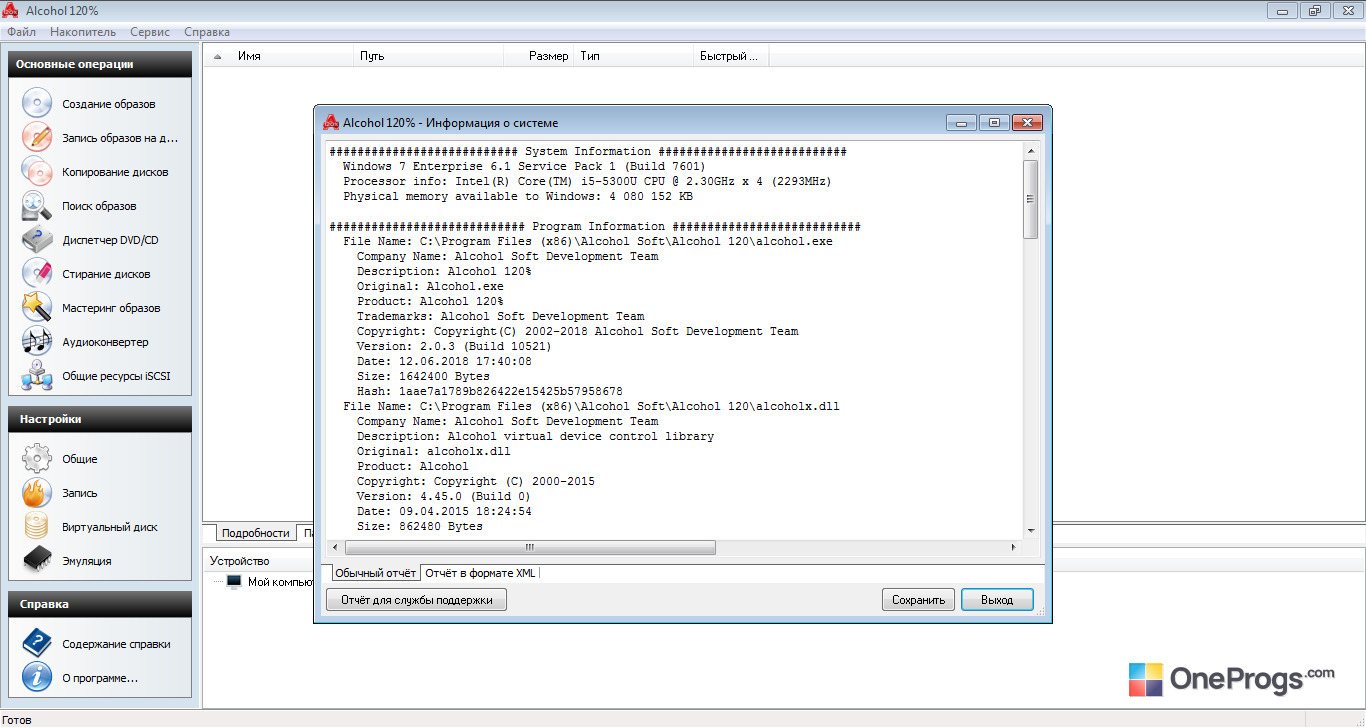The image size is (1366, 728).
Task: Click the Hash: 1aae7a1789b826422e15425b57958678 line
Action: pyautogui.click(x=490, y=391)
